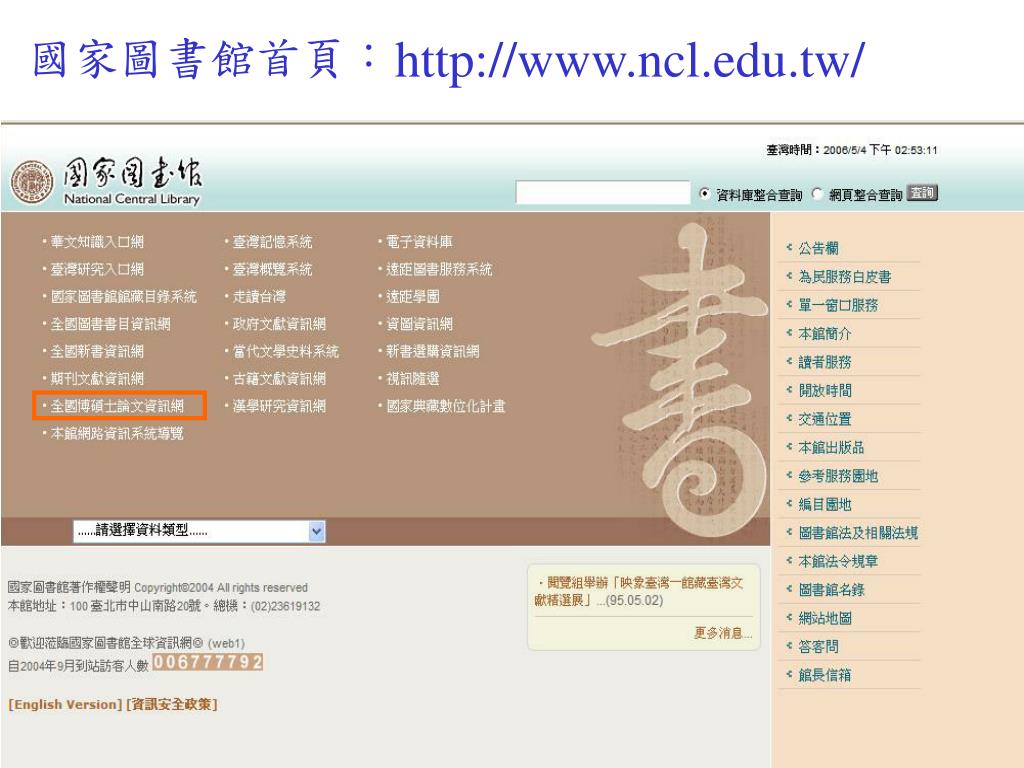Open 資圖資訊網 link
This screenshot has height=768, width=1024.
click(419, 324)
